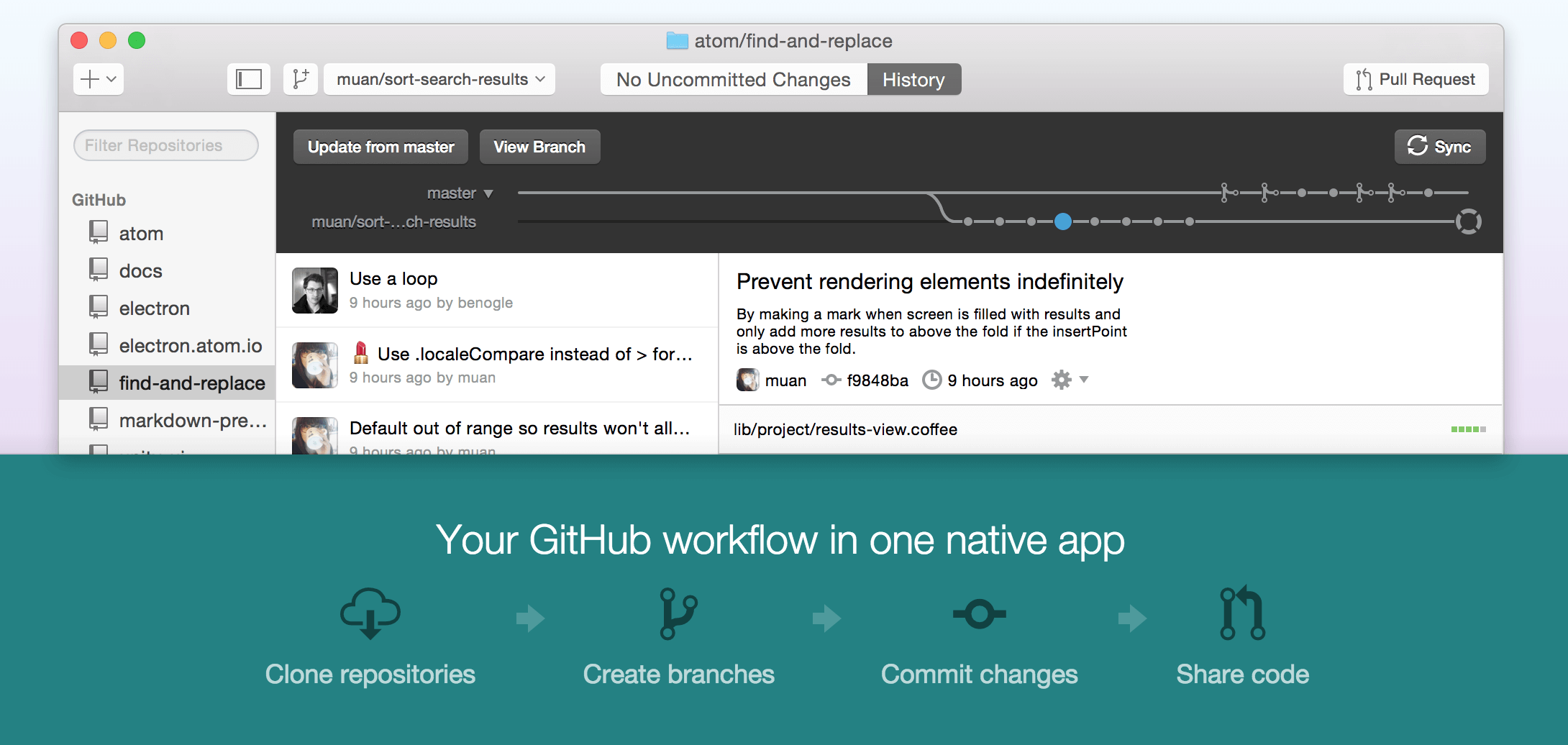Select the find-and-replace repository
The width and height of the screenshot is (1568, 745).
click(x=167, y=383)
